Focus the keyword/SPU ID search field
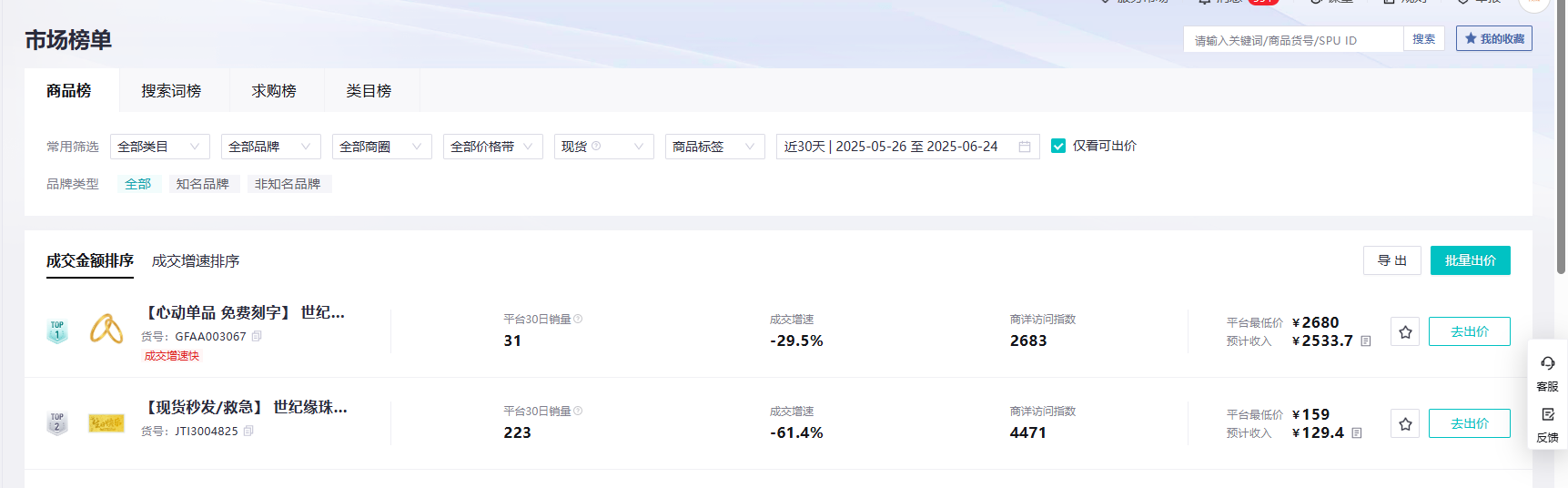Viewport: 1568px width, 488px height. pyautogui.click(x=1292, y=40)
